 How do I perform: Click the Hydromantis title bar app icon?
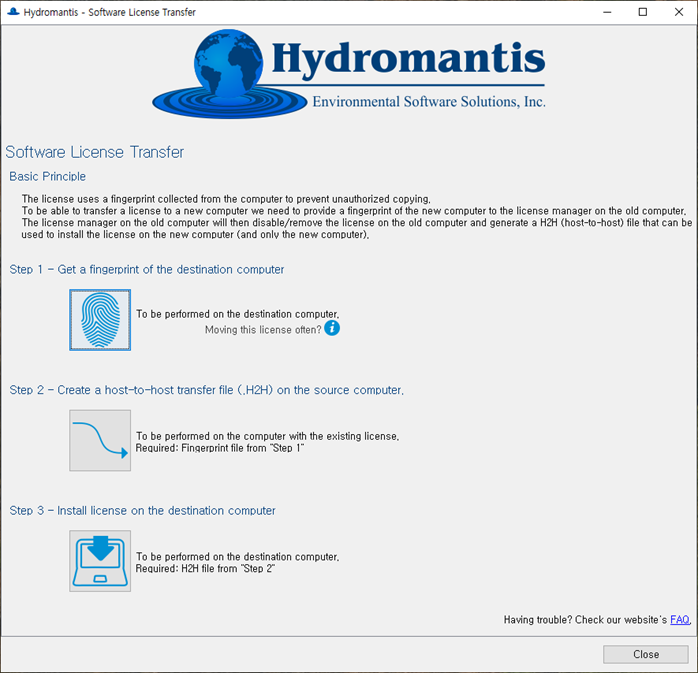click(x=13, y=12)
